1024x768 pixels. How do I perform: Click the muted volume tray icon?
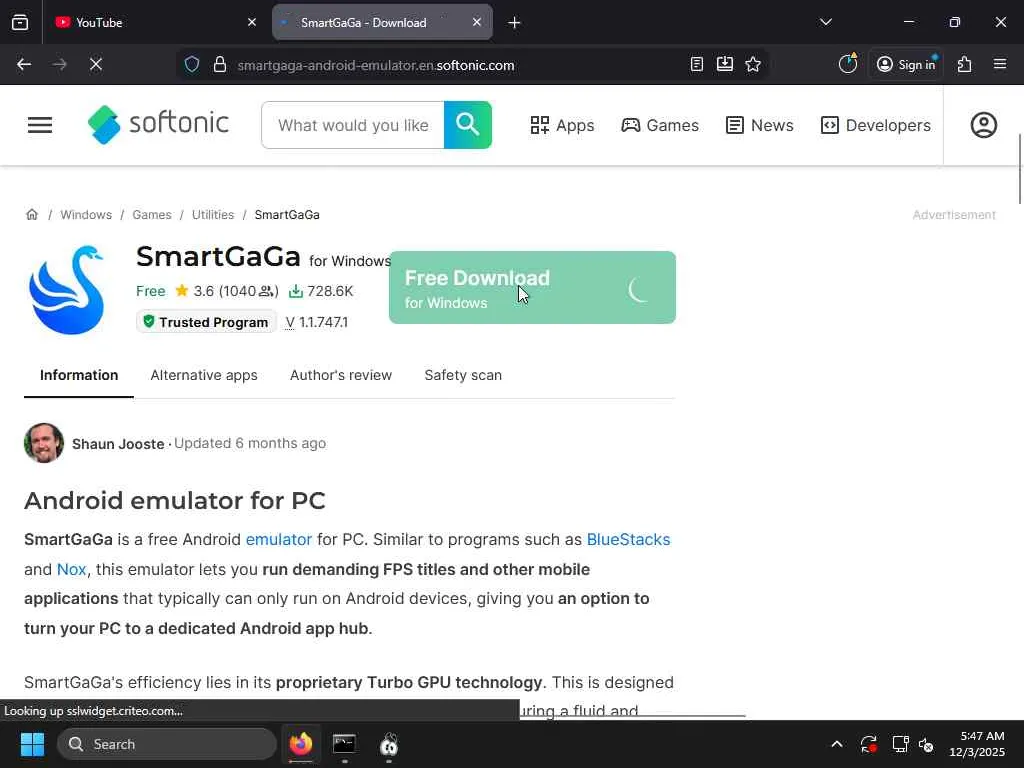tap(926, 744)
